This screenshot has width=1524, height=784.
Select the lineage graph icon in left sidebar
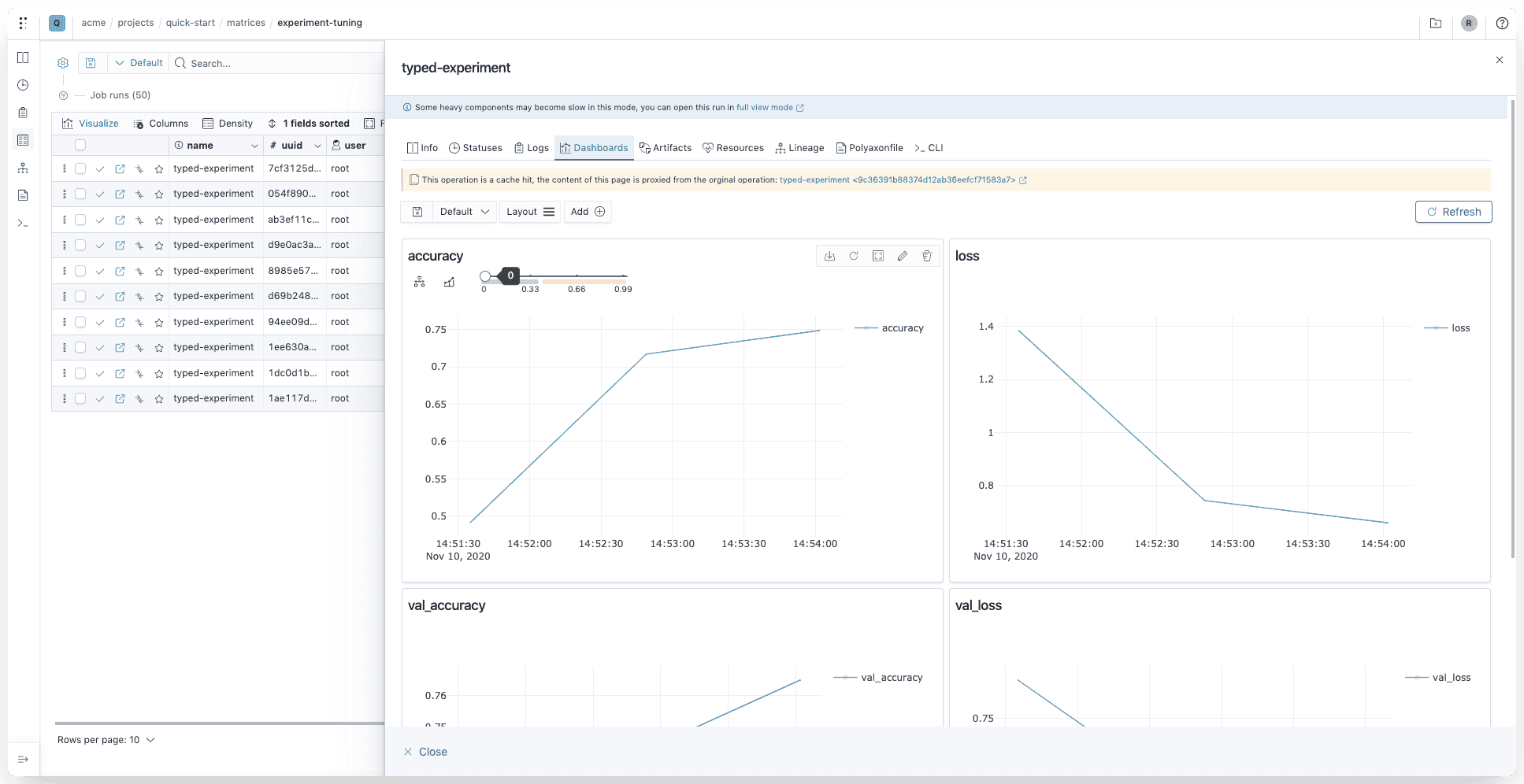(23, 168)
